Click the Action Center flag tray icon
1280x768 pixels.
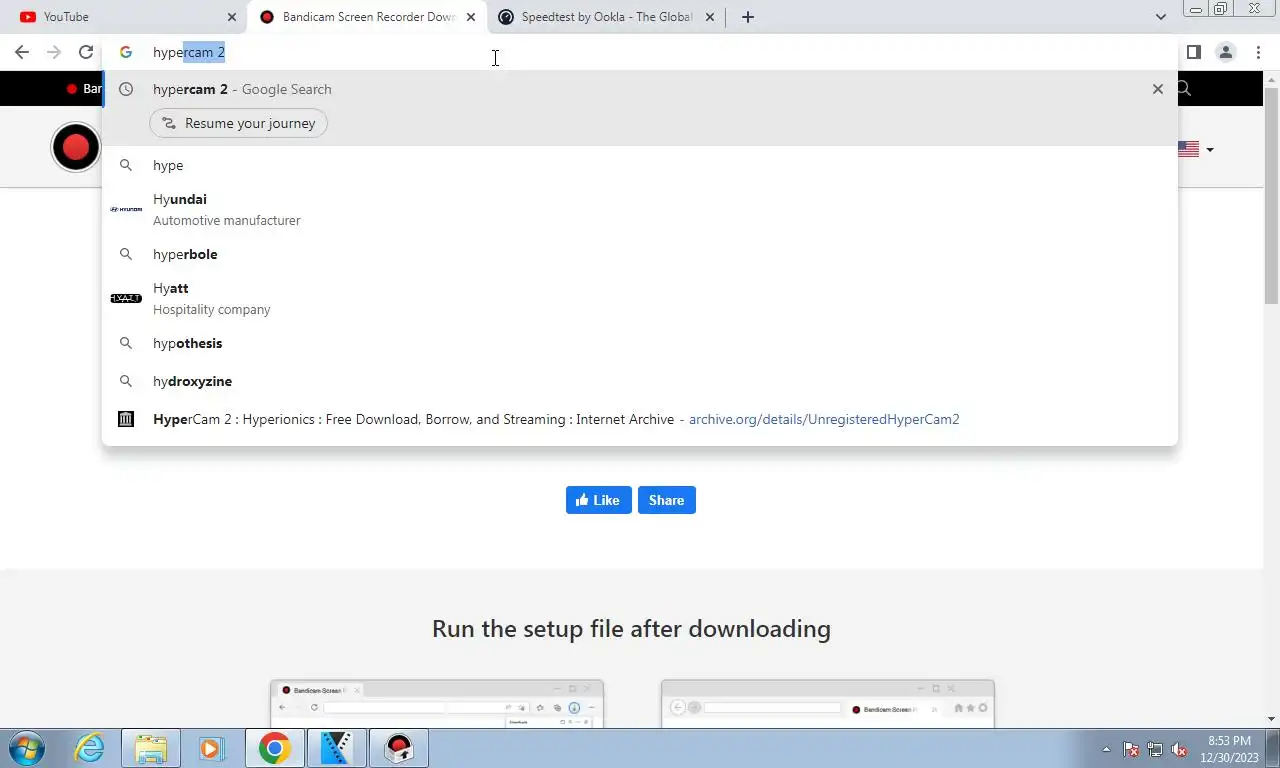click(1131, 749)
